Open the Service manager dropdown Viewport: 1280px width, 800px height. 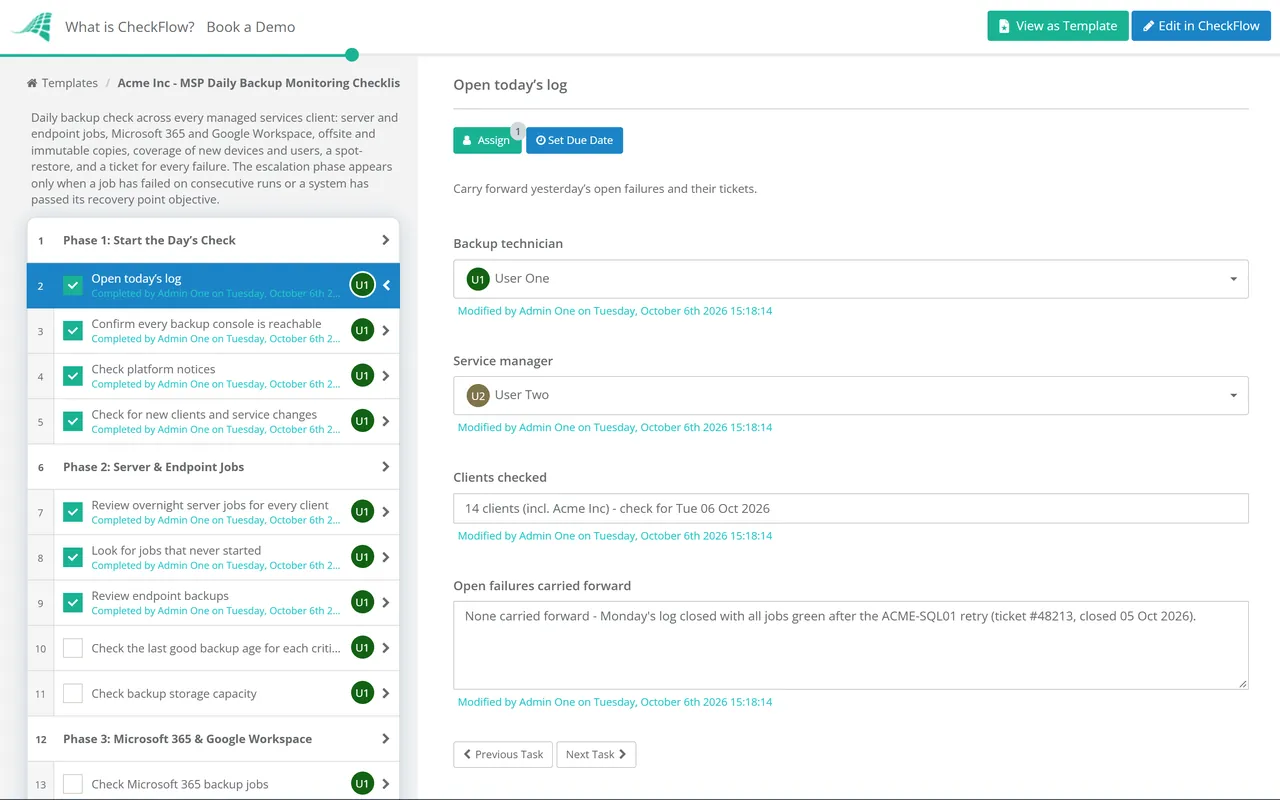(851, 395)
